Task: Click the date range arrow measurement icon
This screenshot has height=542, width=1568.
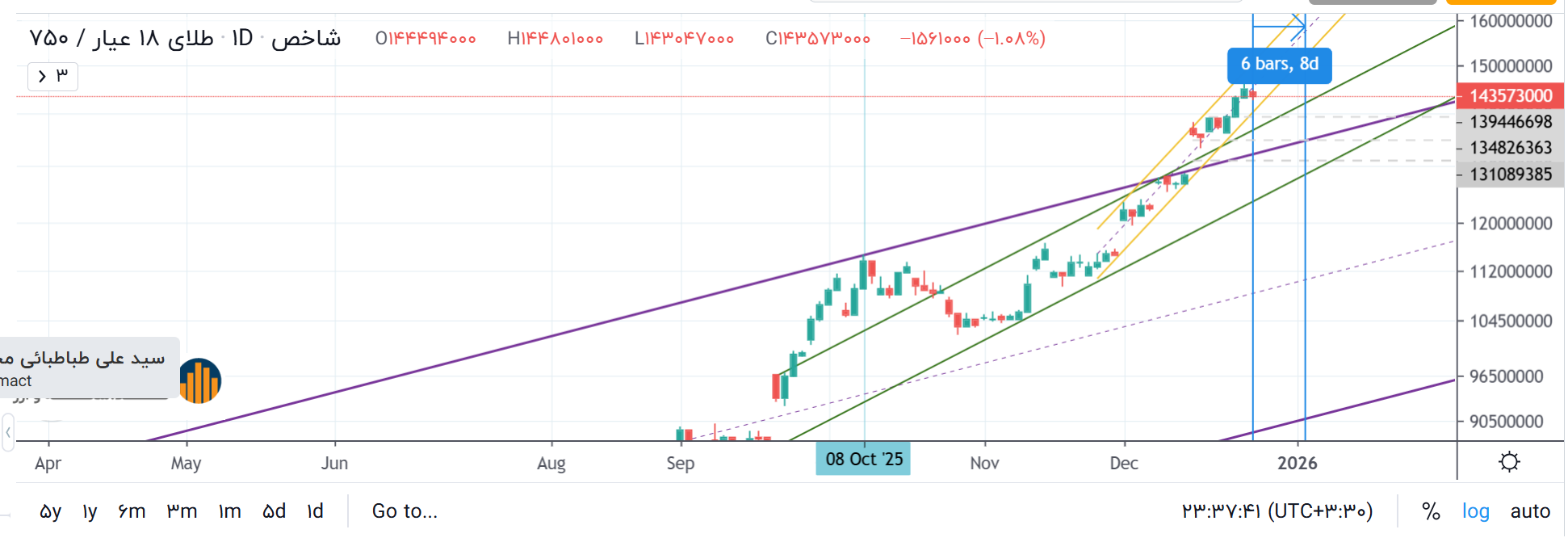Action: tap(1279, 26)
